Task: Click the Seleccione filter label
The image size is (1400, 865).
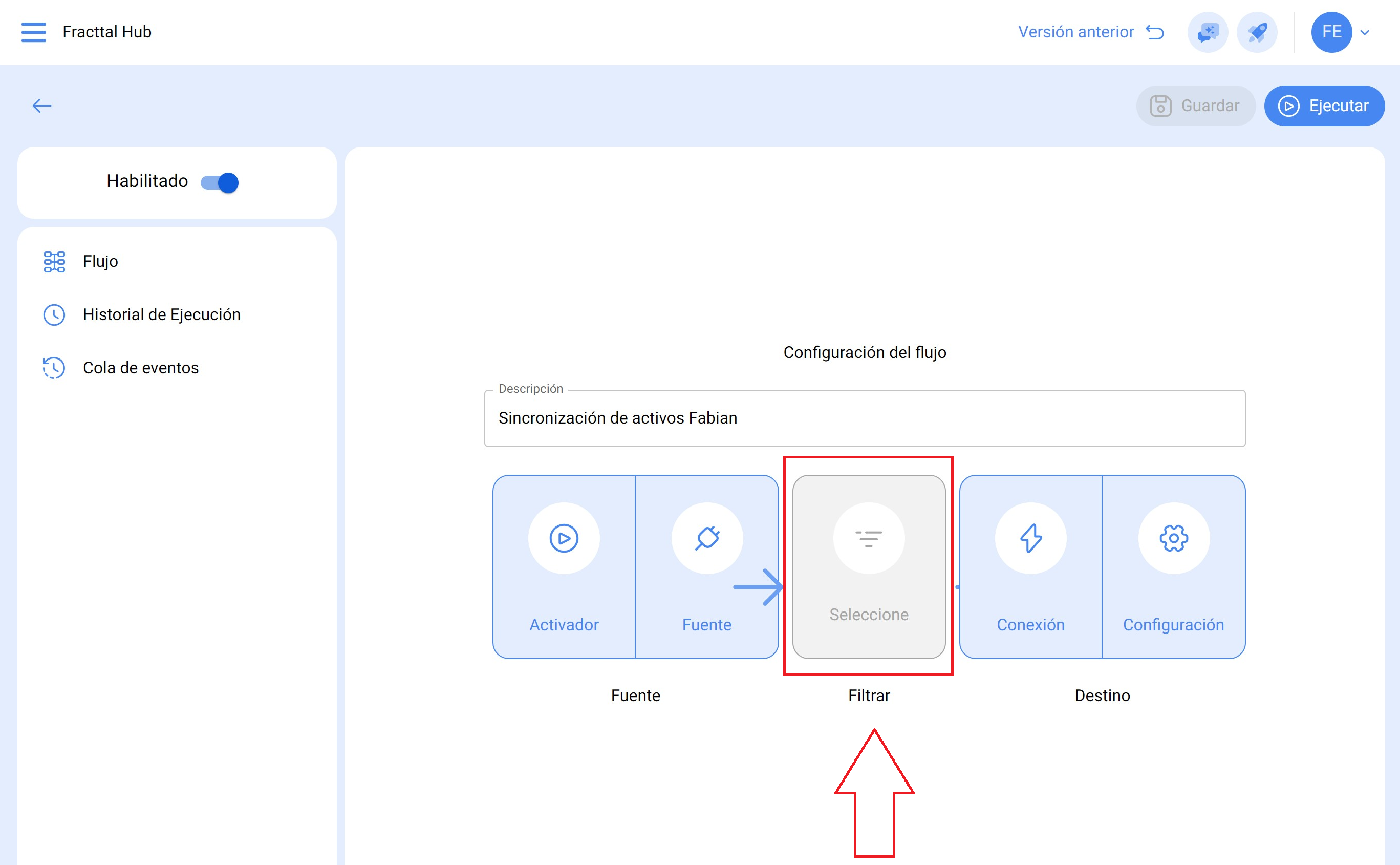Action: point(868,615)
